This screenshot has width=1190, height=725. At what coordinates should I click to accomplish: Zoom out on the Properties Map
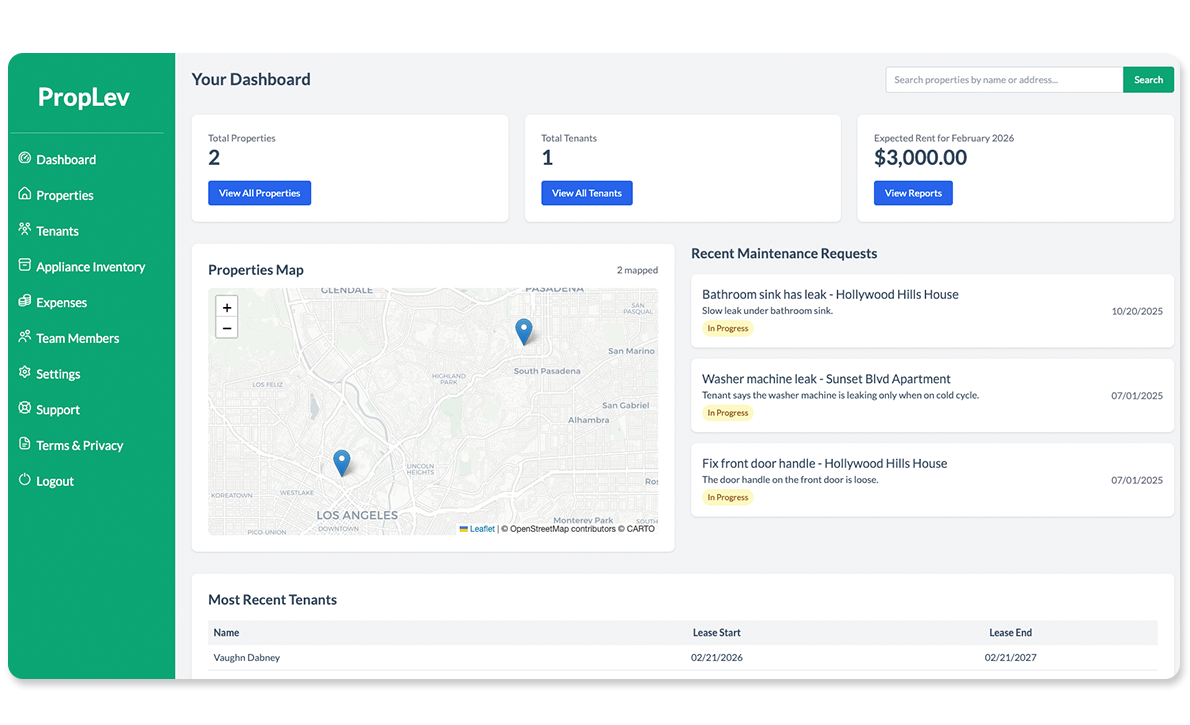point(227,328)
